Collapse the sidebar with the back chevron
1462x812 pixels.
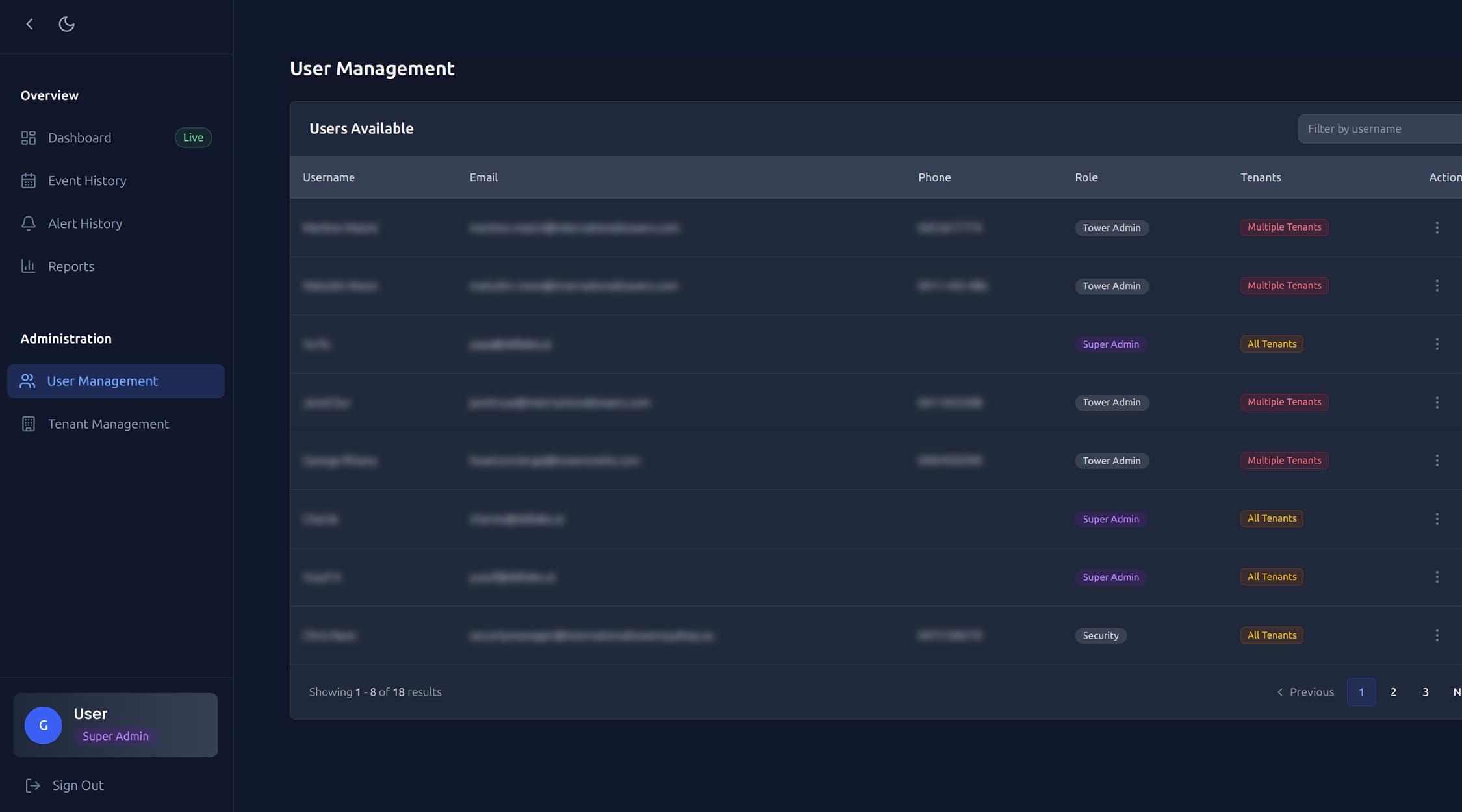(29, 23)
